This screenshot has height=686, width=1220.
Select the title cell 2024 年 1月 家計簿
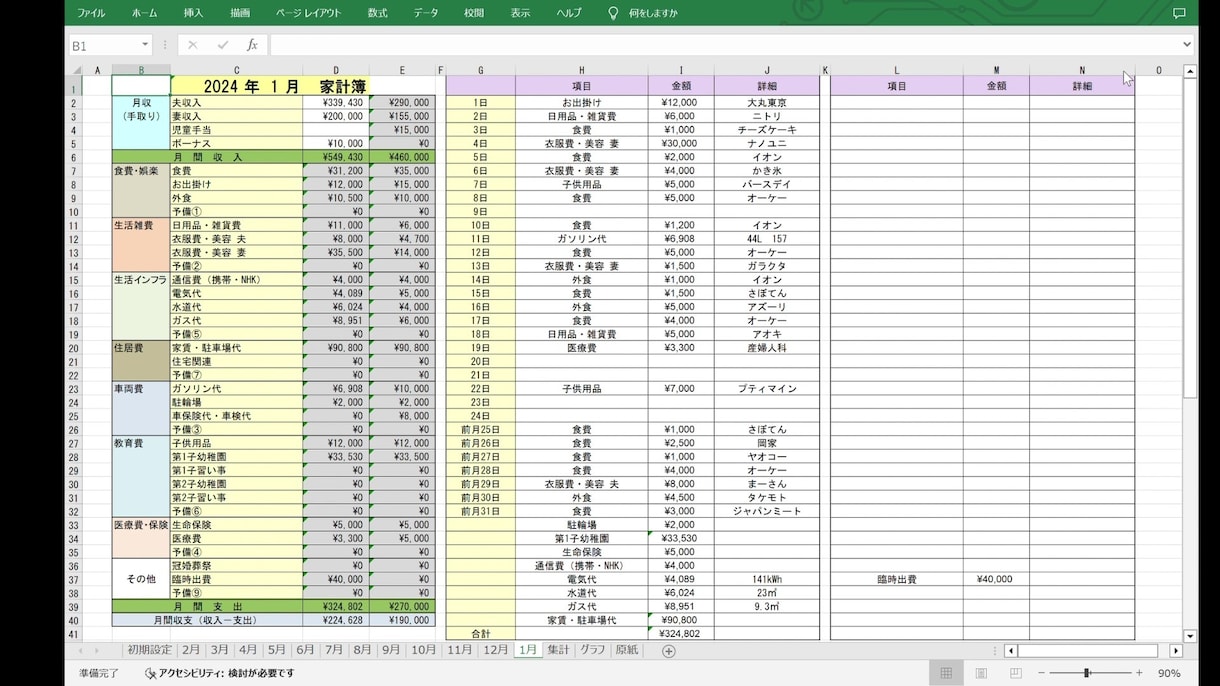271,86
